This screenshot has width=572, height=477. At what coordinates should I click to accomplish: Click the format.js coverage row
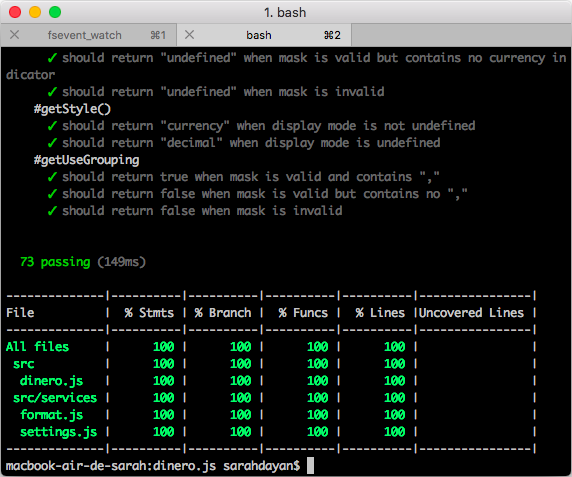(270, 415)
